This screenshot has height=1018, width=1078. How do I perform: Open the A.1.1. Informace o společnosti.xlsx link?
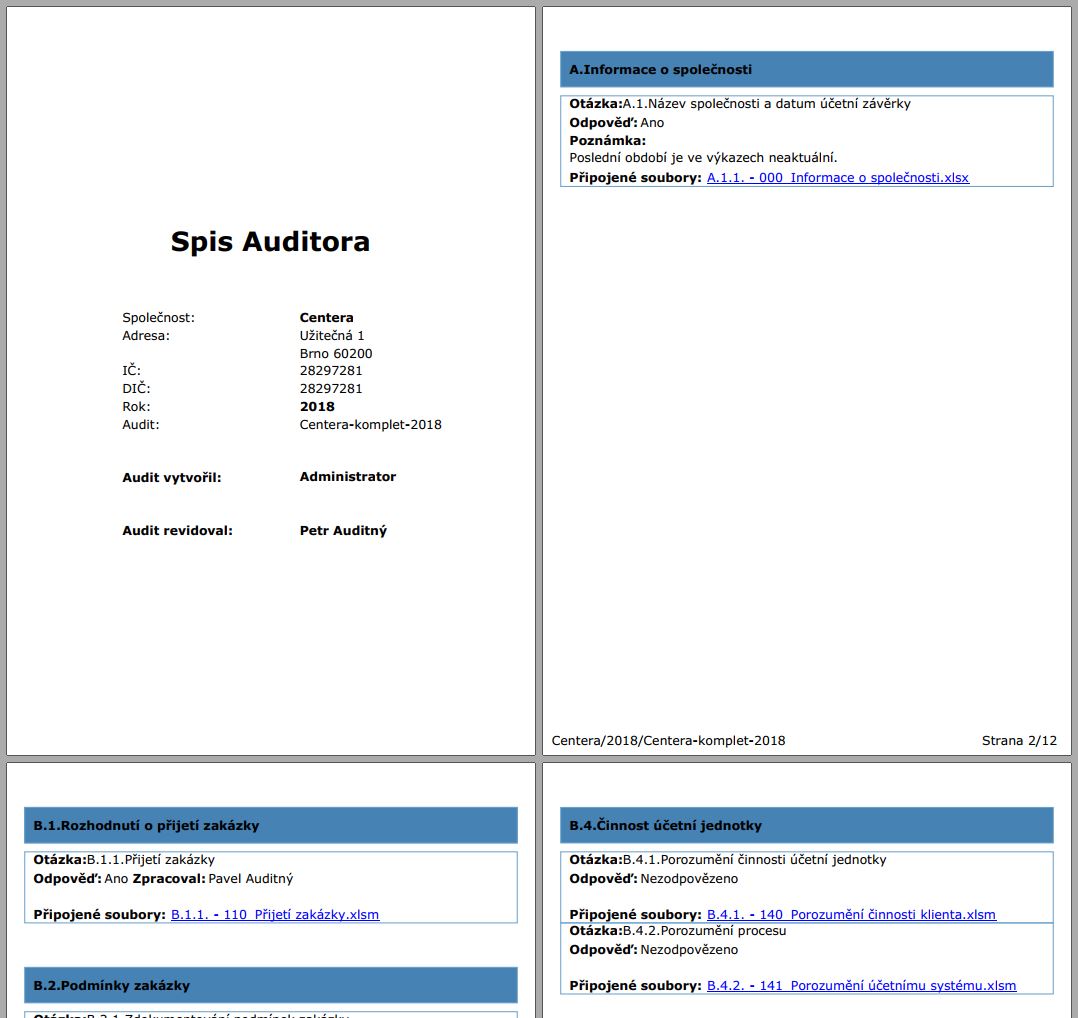837,178
